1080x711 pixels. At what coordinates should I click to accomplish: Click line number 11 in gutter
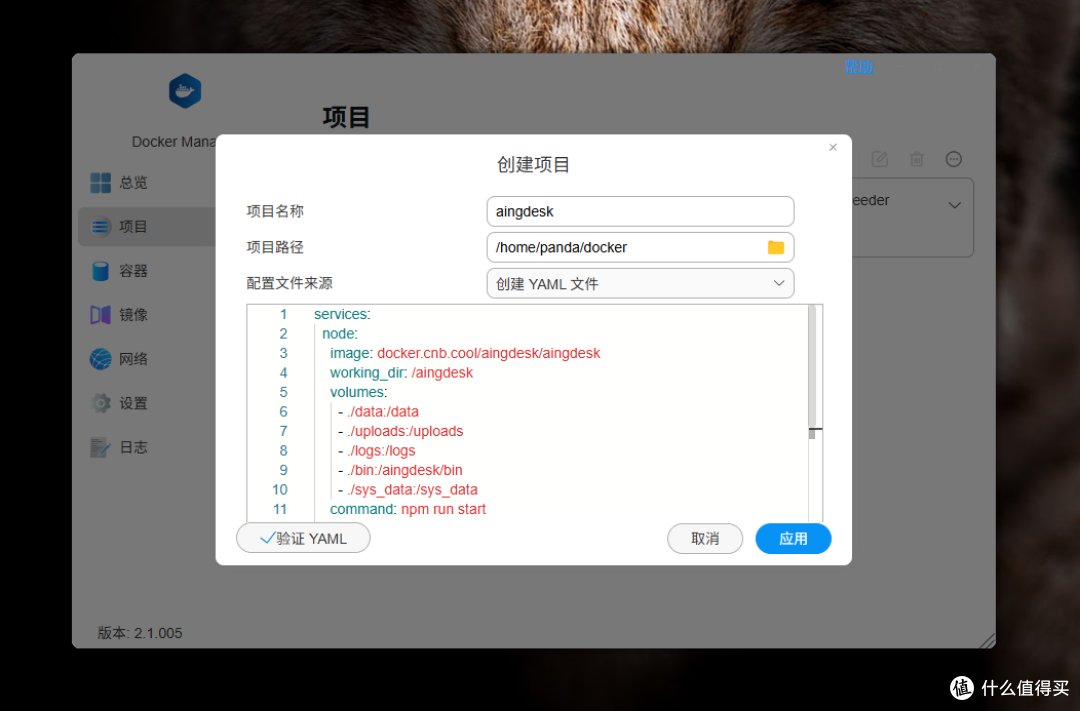(x=280, y=509)
